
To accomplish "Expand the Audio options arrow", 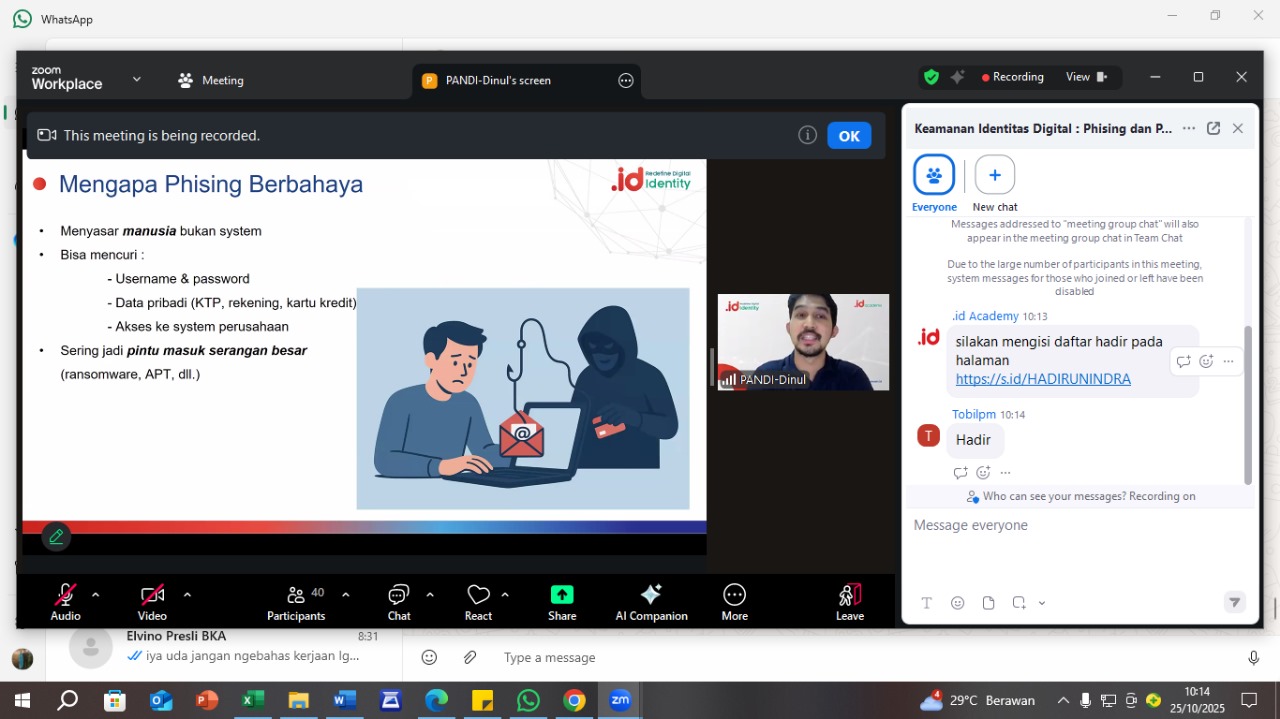I will [96, 594].
